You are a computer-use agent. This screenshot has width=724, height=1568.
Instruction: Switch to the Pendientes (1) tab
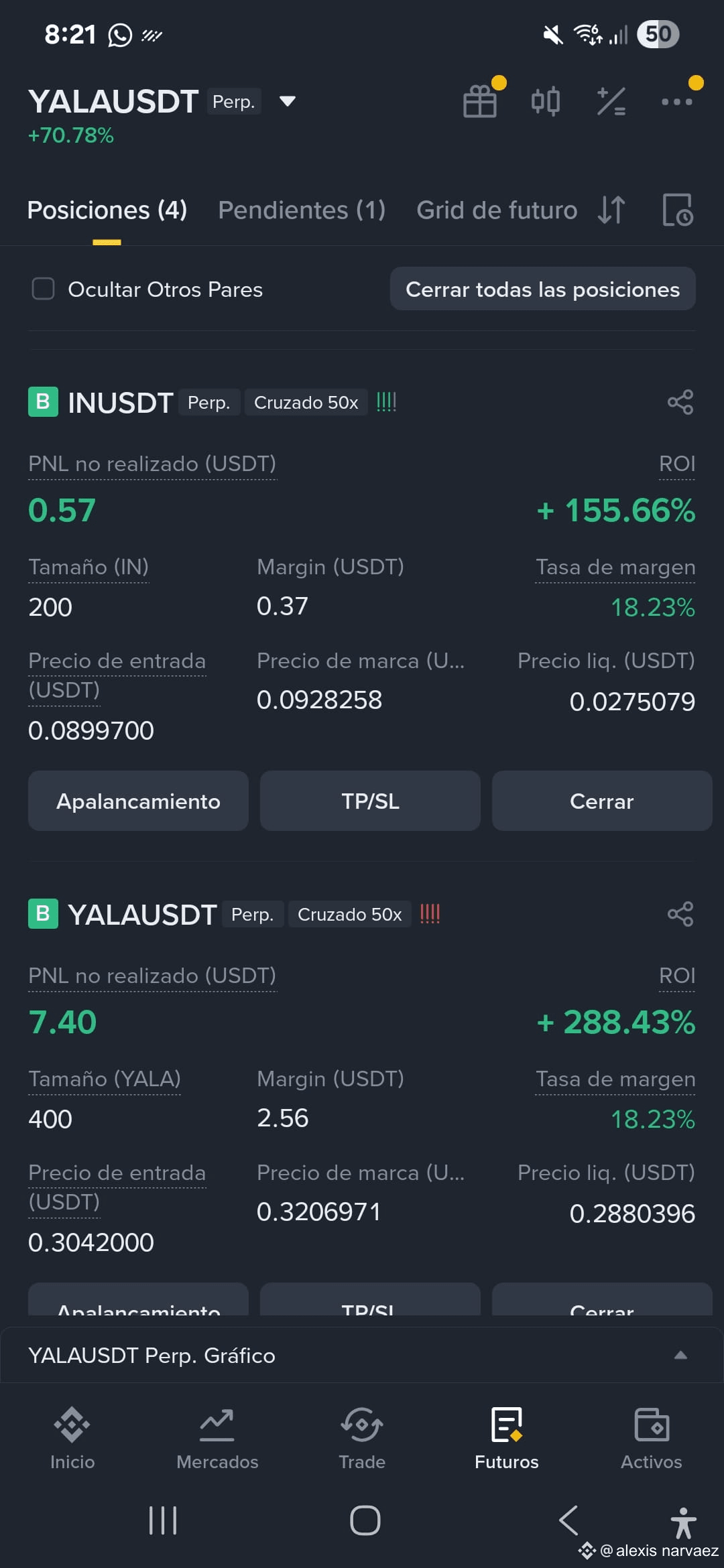coord(302,210)
